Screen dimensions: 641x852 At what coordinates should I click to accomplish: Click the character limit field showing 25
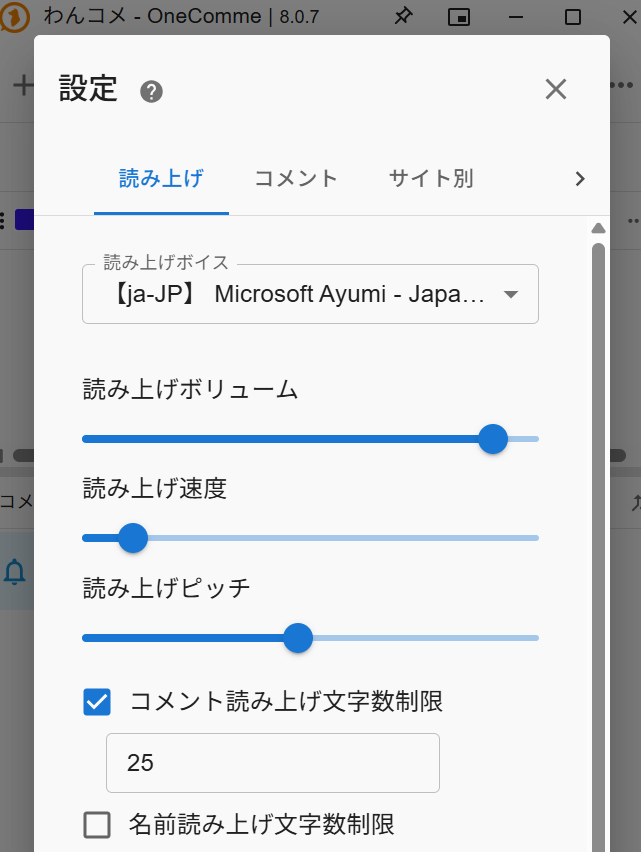tap(272, 763)
